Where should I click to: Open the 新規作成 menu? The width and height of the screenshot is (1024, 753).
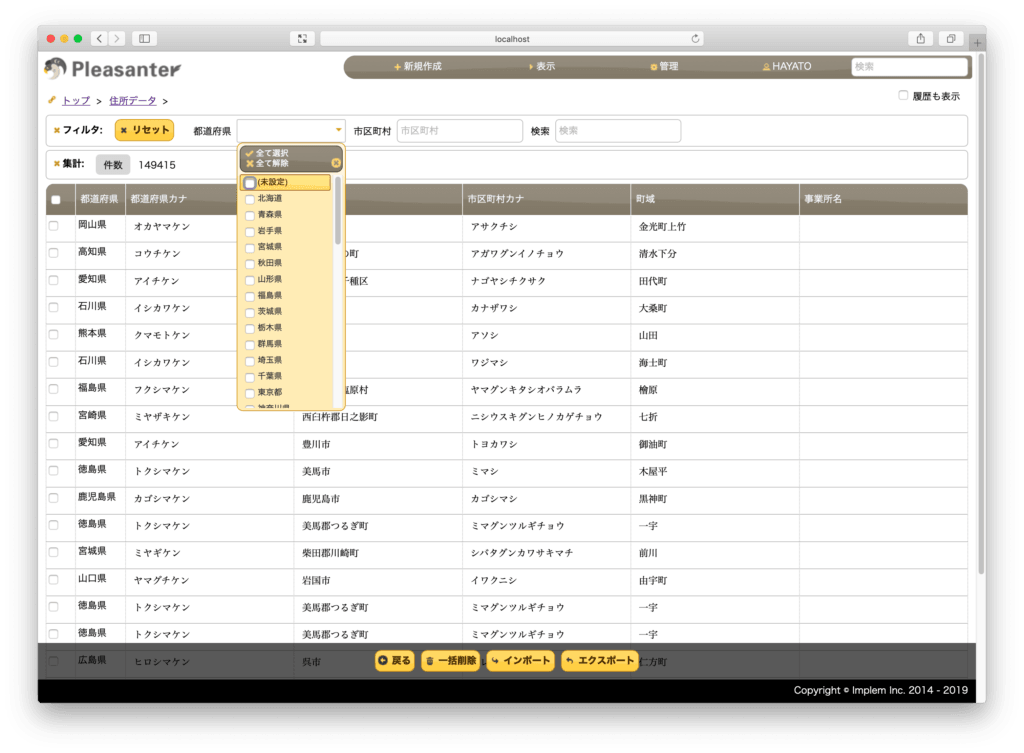coord(417,66)
